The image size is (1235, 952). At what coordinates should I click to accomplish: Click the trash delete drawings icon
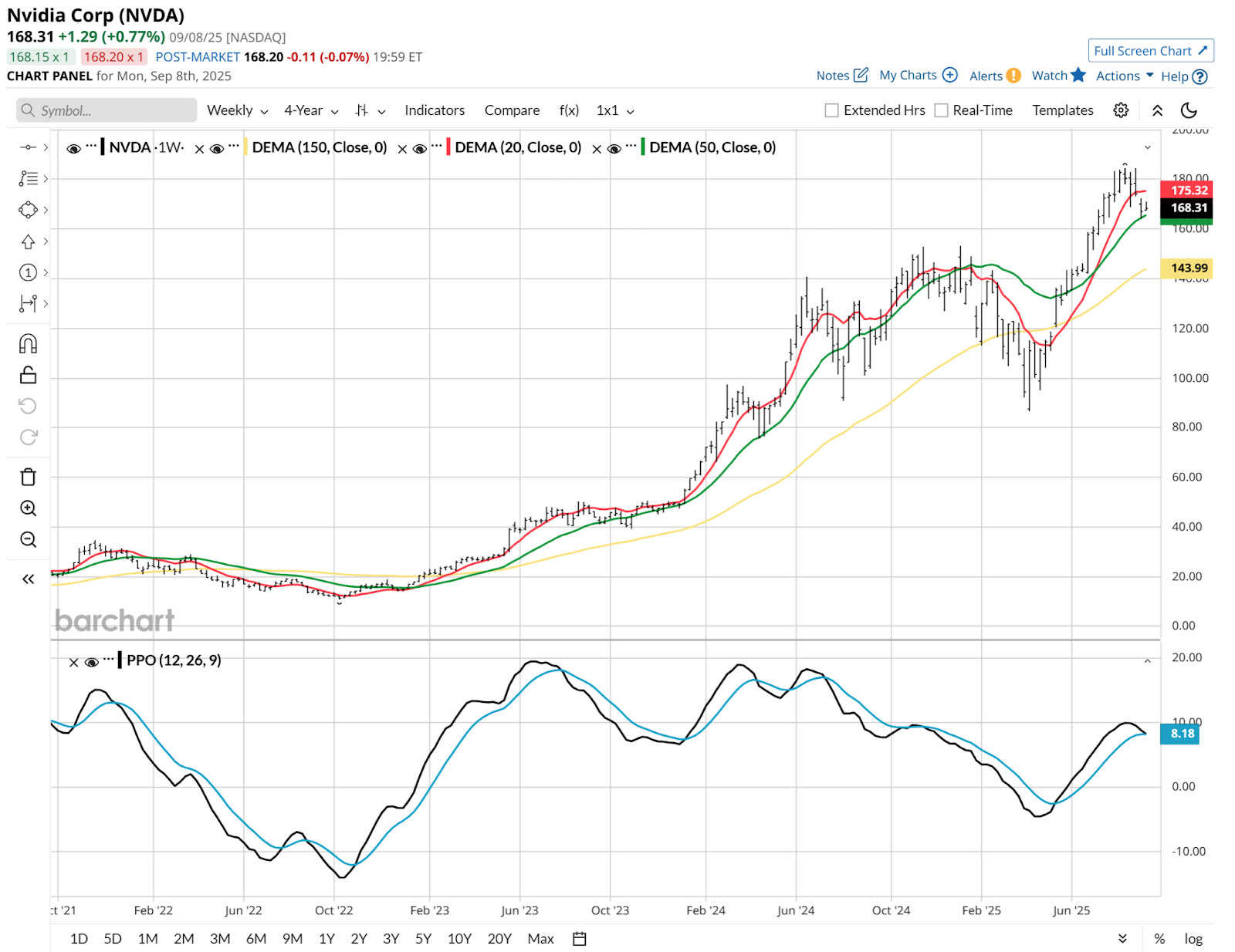point(28,477)
